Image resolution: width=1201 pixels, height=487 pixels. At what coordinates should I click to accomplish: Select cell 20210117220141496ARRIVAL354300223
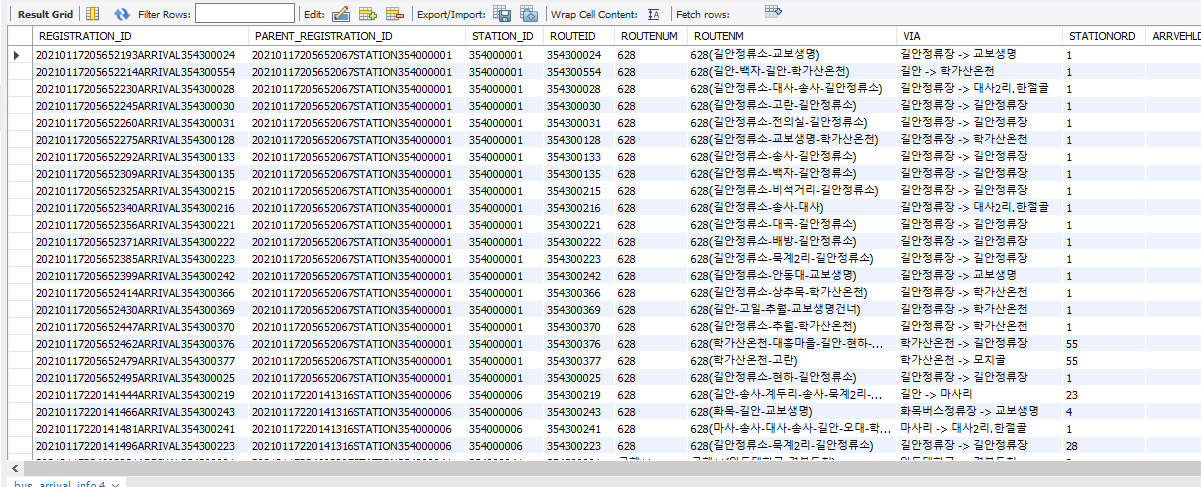pos(138,446)
